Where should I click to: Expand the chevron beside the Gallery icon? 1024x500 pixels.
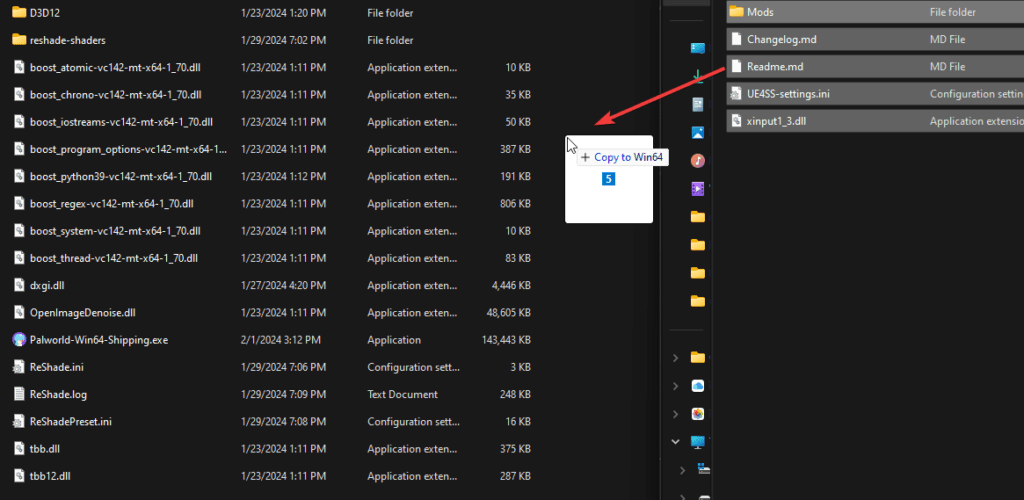(676, 413)
